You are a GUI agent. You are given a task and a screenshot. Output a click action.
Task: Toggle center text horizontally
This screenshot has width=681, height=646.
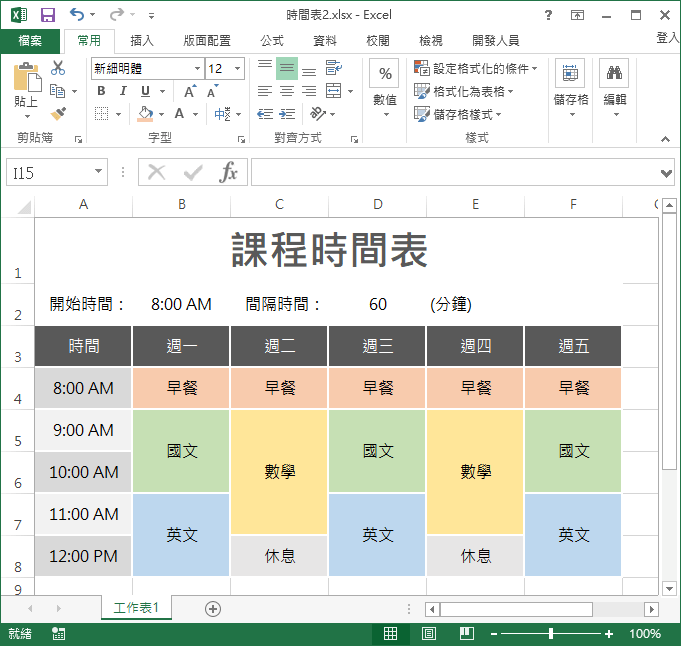[x=287, y=91]
